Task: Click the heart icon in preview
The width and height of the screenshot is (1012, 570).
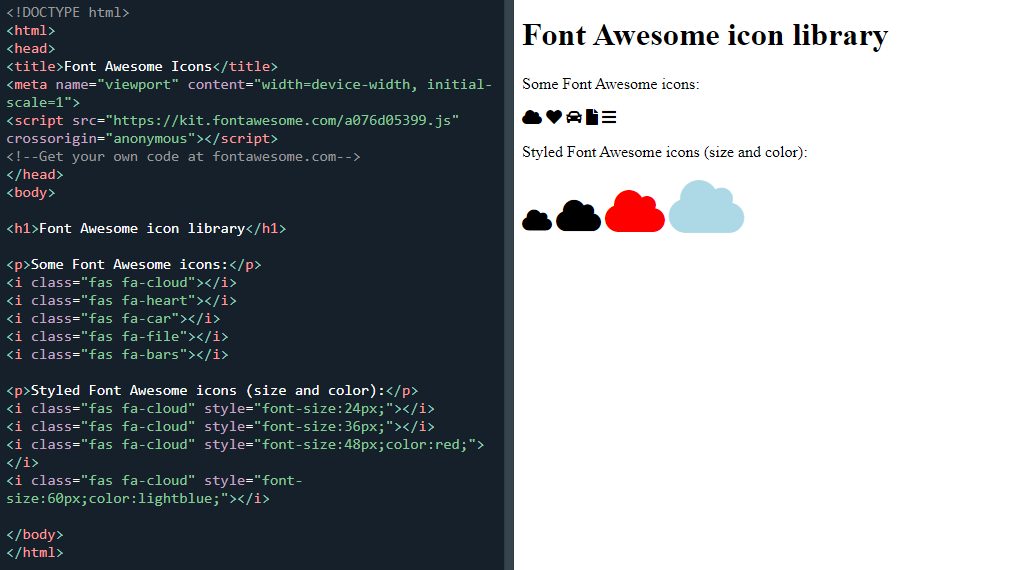Action: 554,117
